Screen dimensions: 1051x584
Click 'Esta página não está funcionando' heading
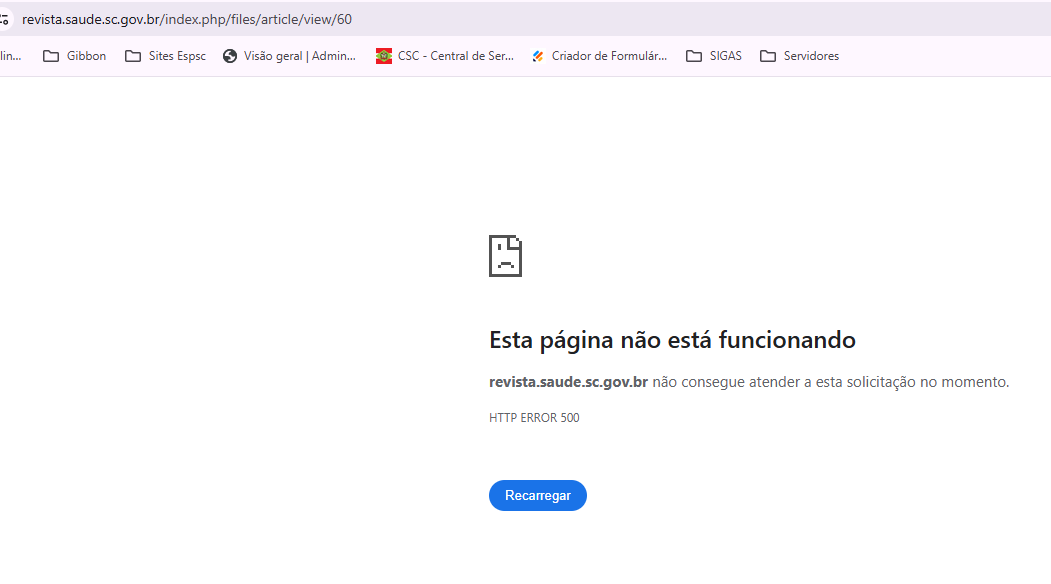(672, 340)
